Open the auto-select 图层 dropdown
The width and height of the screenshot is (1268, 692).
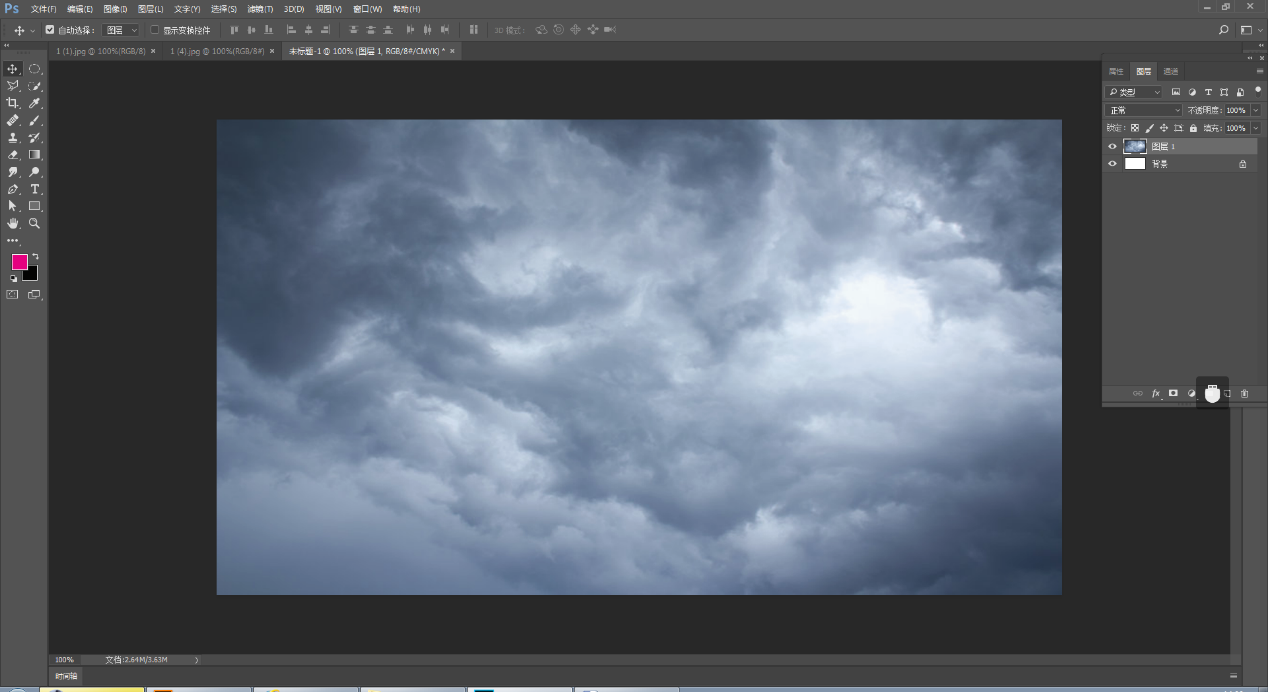pyautogui.click(x=122, y=30)
